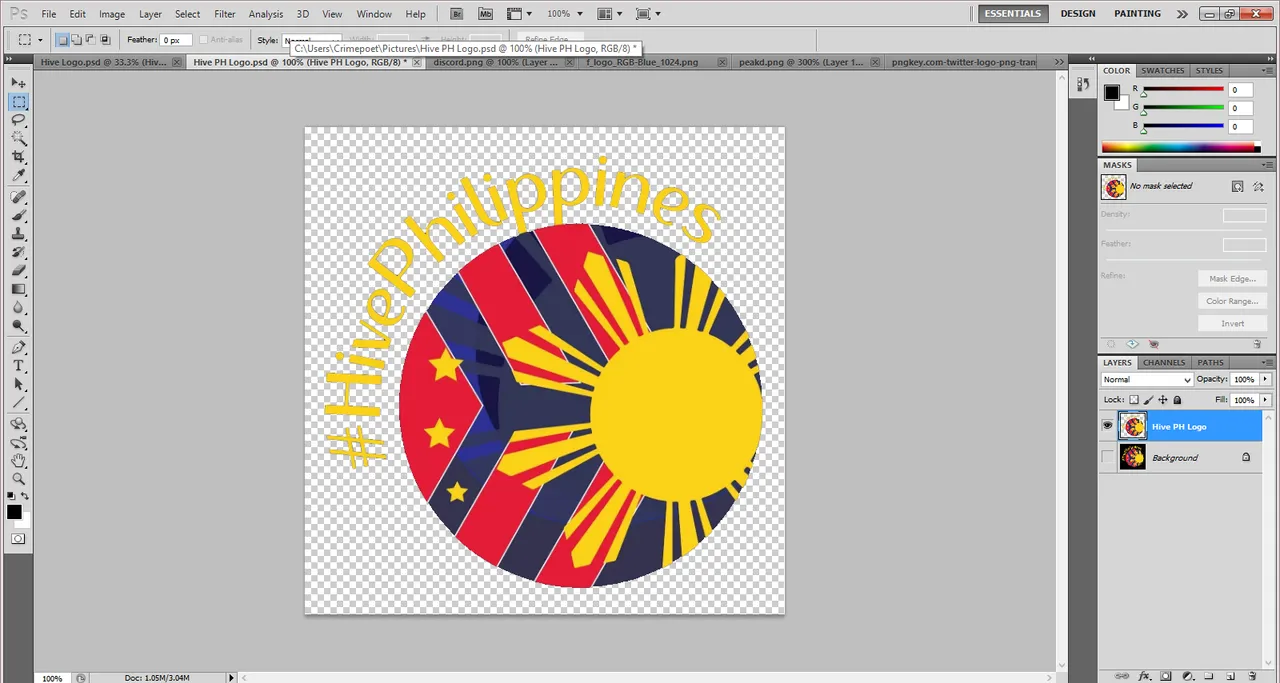Viewport: 1280px width, 683px height.
Task: Open the tool preset picker arrow
Action: point(41,40)
